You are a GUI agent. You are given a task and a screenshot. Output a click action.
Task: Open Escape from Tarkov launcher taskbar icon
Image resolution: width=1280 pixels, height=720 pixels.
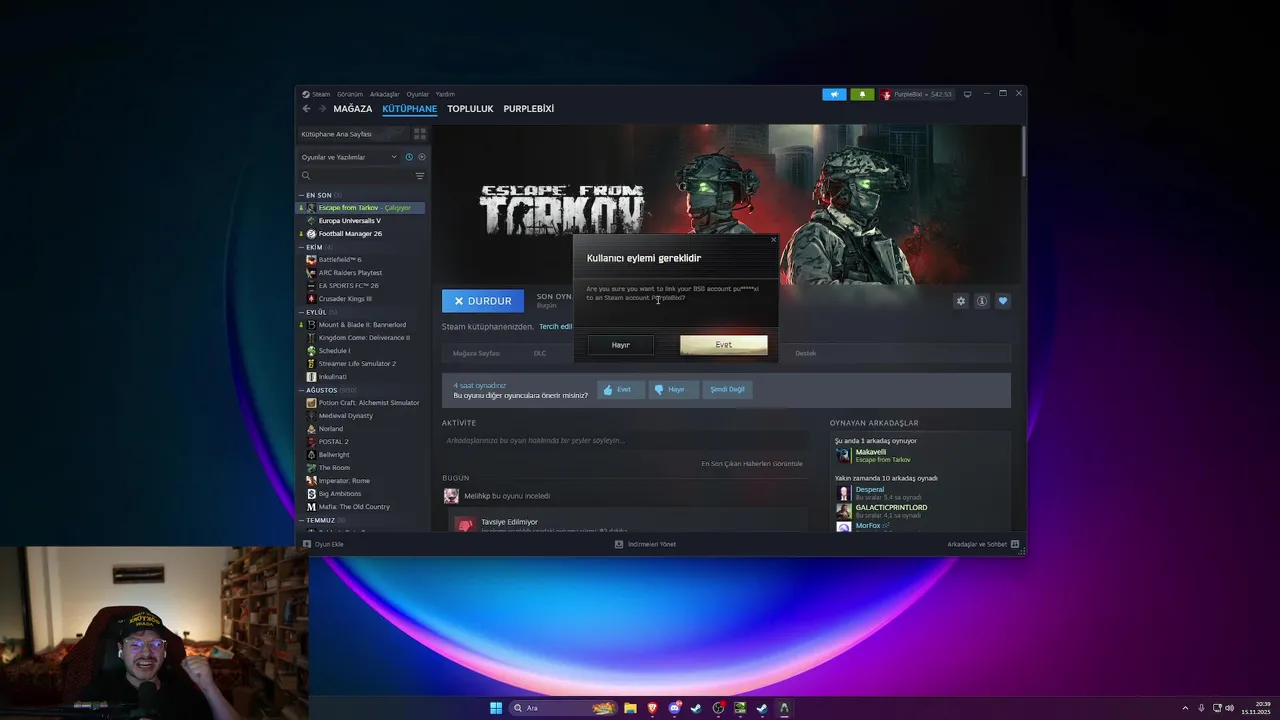click(x=784, y=708)
